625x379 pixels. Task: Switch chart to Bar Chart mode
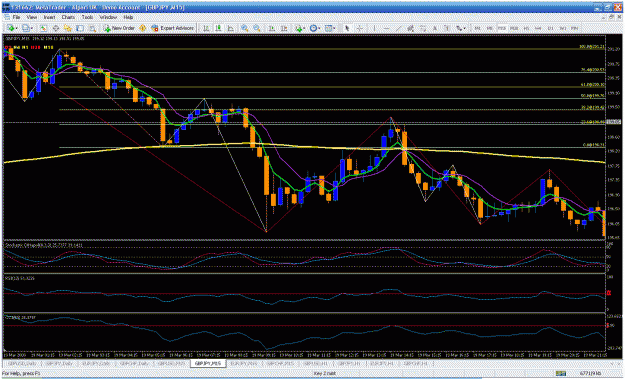(x=206, y=28)
